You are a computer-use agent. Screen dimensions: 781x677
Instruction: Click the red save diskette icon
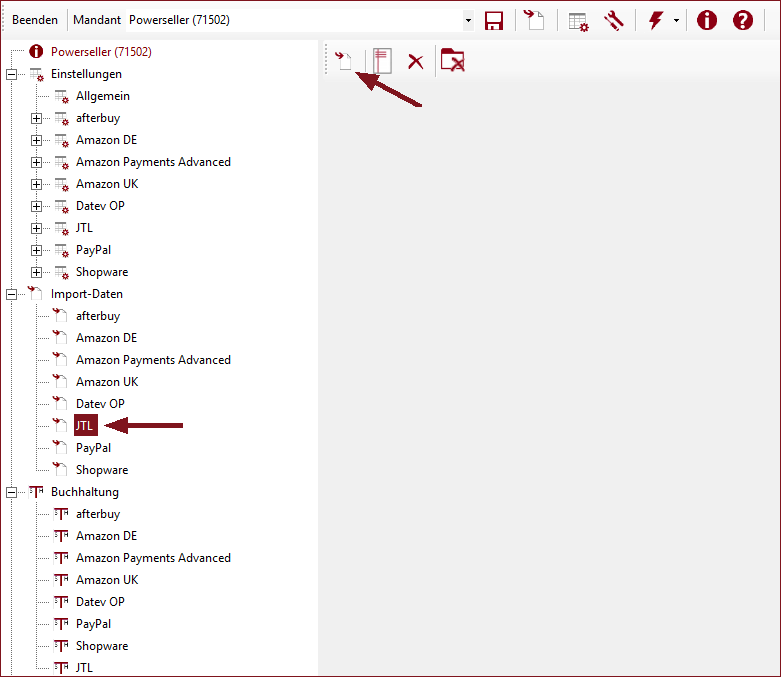(493, 21)
